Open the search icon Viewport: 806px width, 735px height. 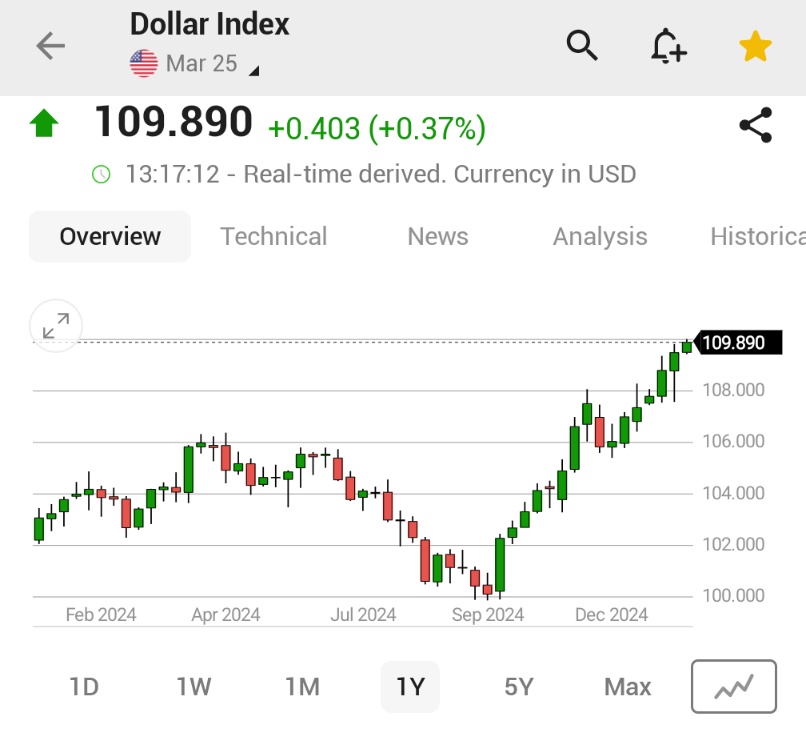(583, 46)
